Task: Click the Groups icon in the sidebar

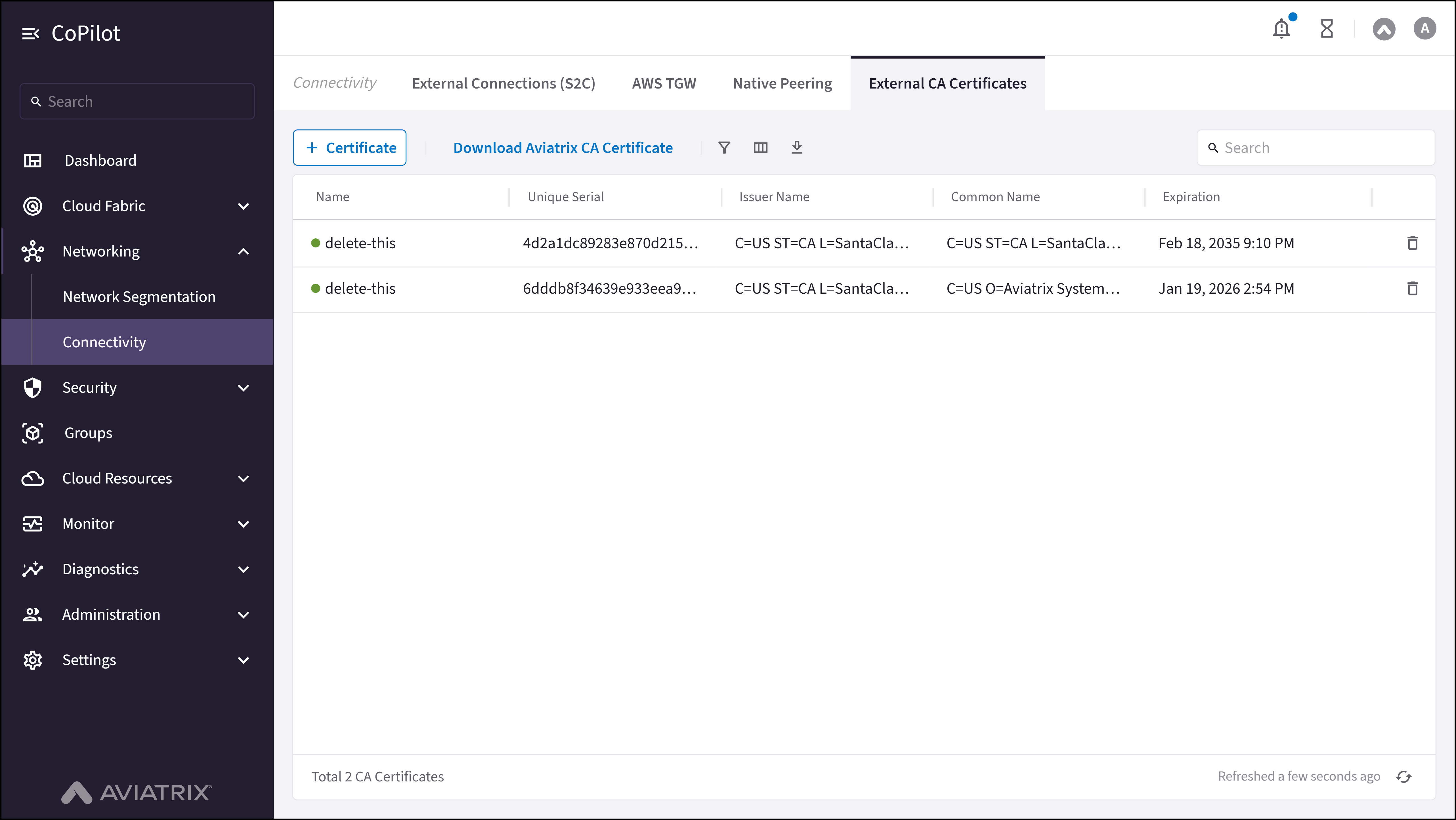Action: click(x=33, y=433)
